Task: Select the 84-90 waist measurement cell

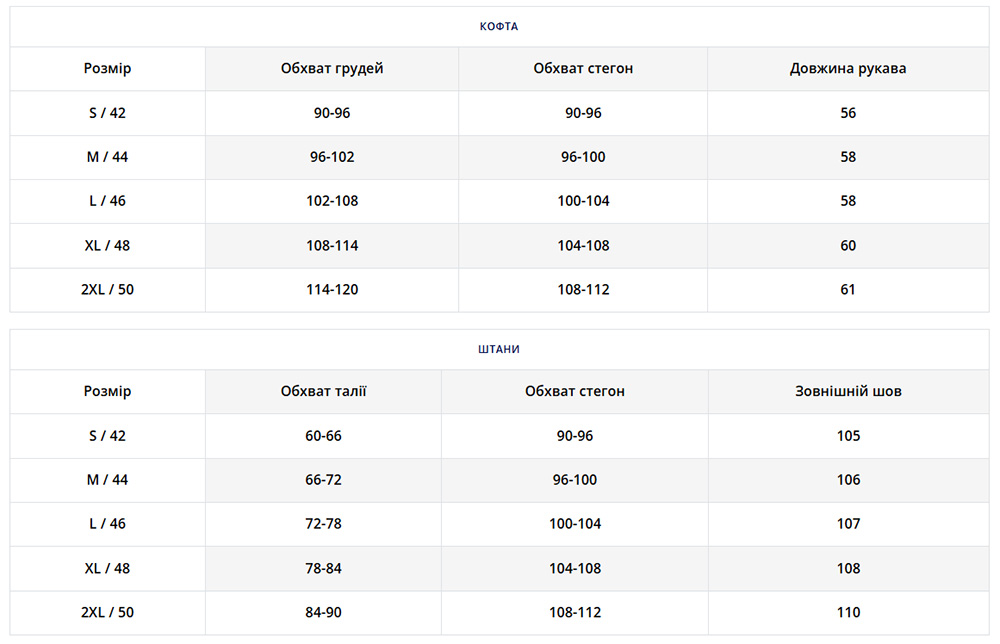Action: 324,612
